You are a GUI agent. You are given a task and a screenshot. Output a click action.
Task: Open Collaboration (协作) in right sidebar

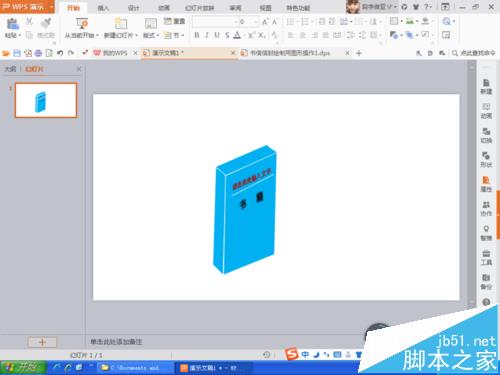[486, 209]
